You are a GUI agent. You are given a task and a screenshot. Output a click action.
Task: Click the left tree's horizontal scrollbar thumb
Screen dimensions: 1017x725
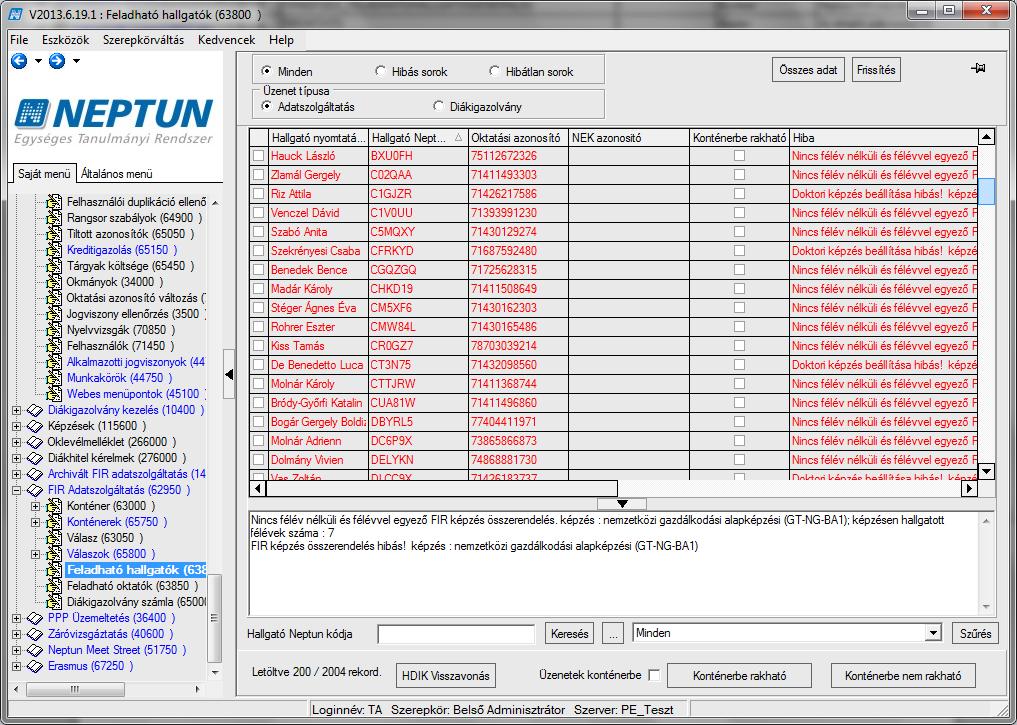(x=75, y=689)
